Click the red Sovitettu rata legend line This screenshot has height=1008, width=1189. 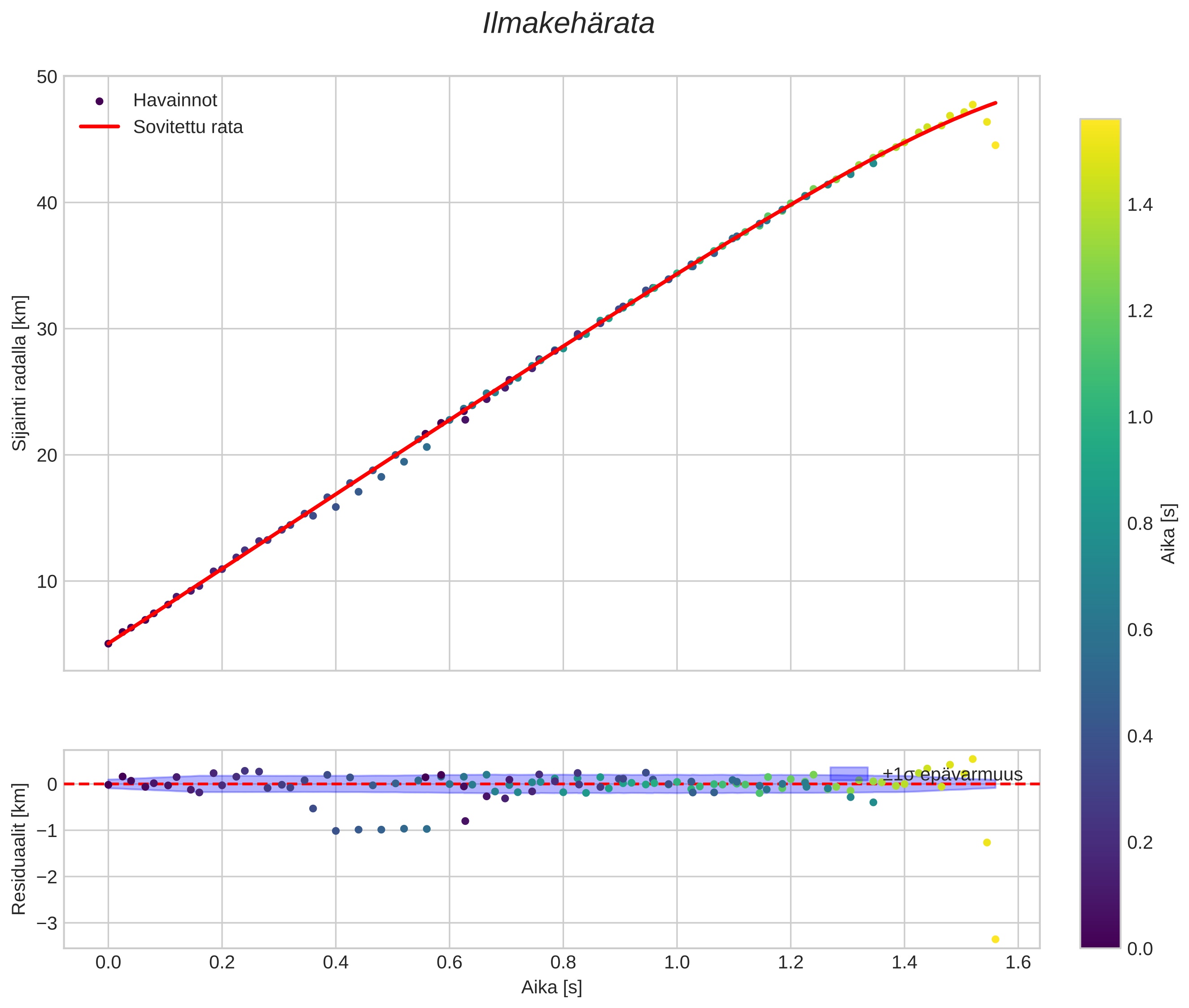(100, 127)
